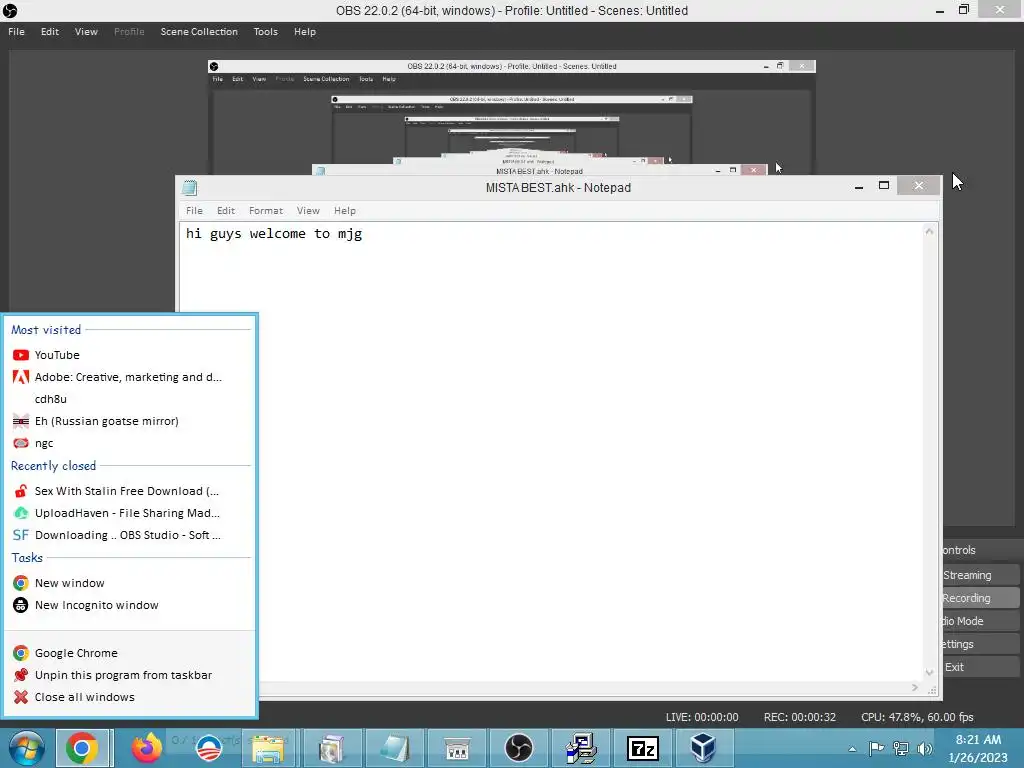Click the network tray icon

click(x=901, y=748)
